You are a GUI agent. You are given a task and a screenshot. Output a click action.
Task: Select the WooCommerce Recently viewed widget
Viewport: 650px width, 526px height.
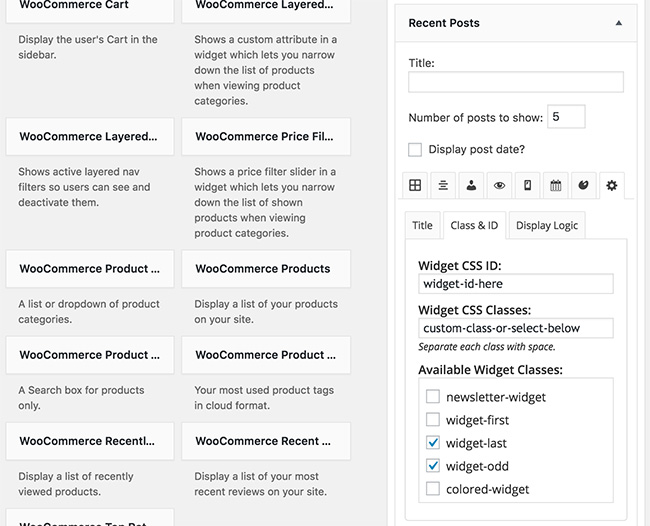click(x=90, y=441)
